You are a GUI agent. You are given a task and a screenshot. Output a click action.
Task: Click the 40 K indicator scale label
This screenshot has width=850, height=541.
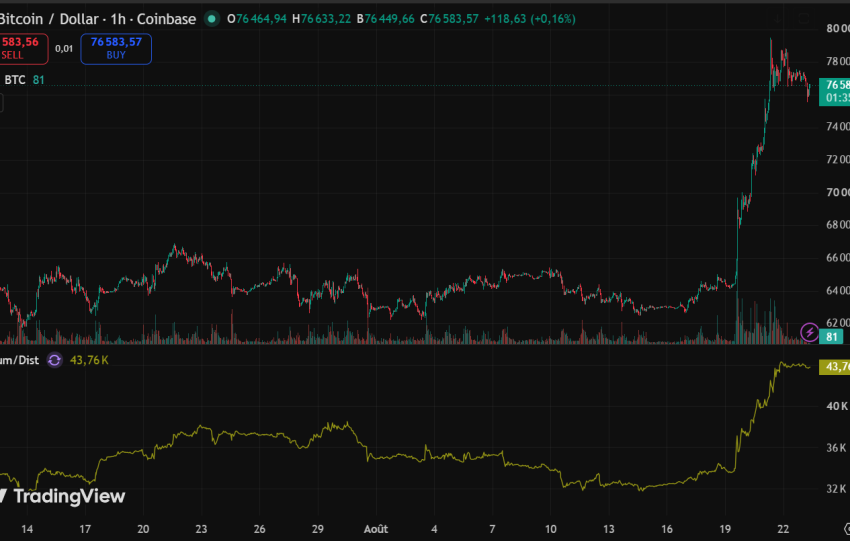[837, 406]
